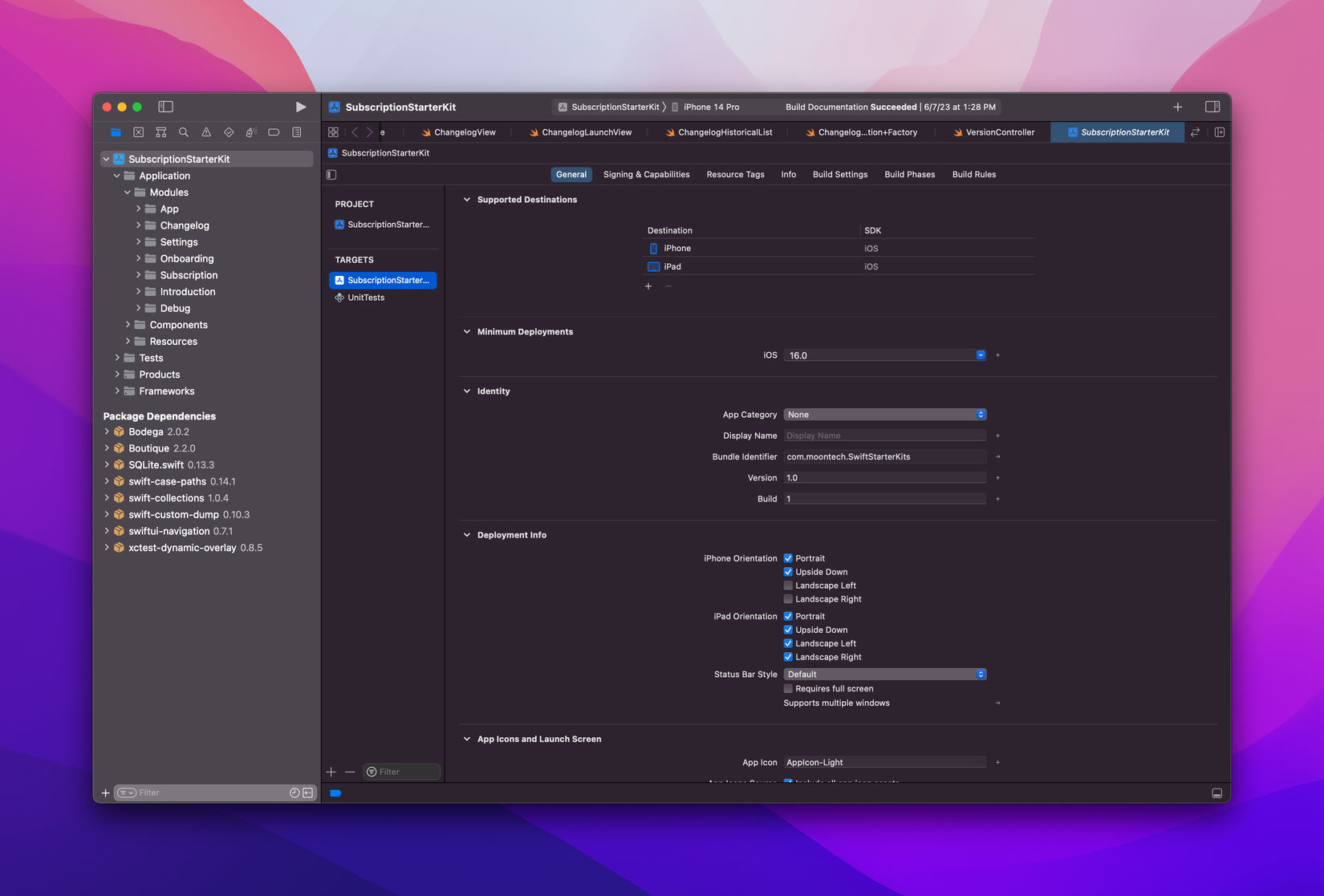Open the Status Bar Style dropdown
1324x896 pixels.
(884, 675)
